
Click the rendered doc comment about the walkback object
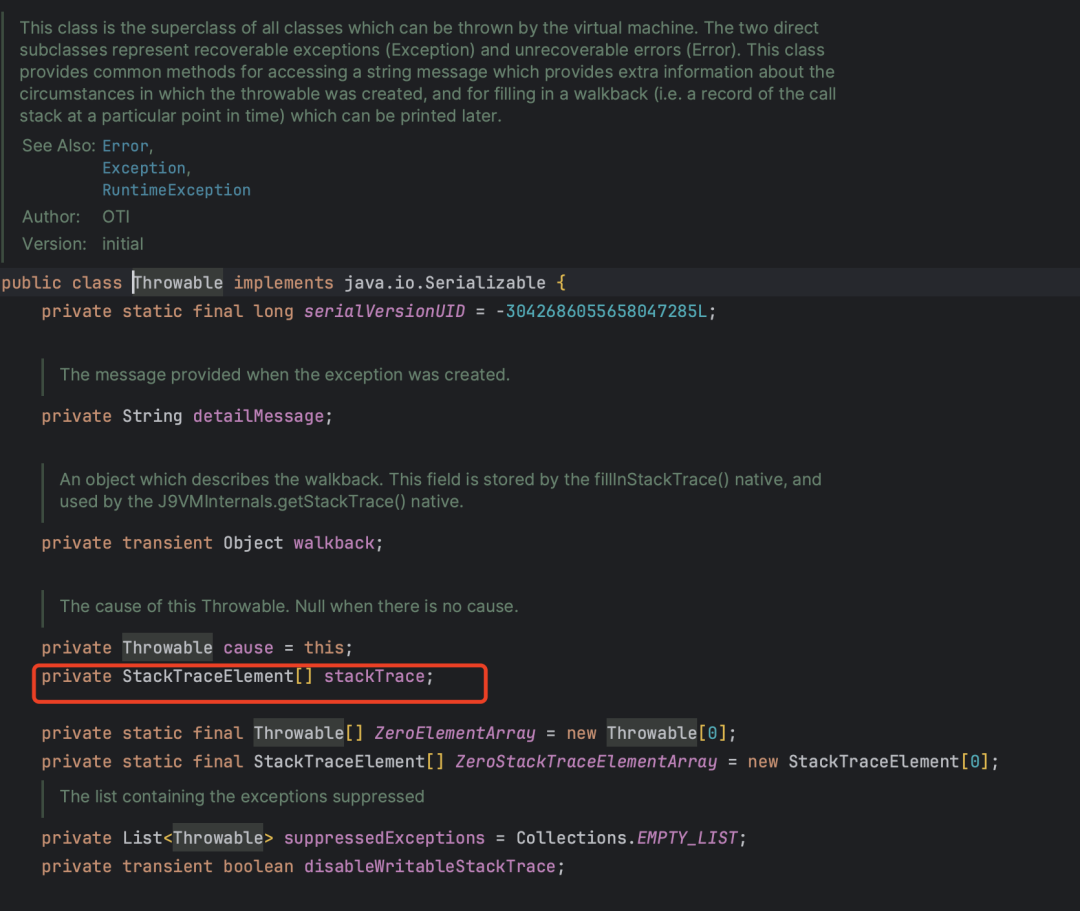tap(440, 490)
